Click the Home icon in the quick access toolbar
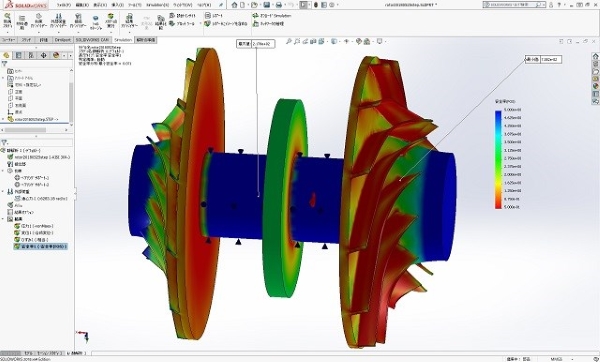The height and width of the screenshot is (362, 600). pos(234,5)
